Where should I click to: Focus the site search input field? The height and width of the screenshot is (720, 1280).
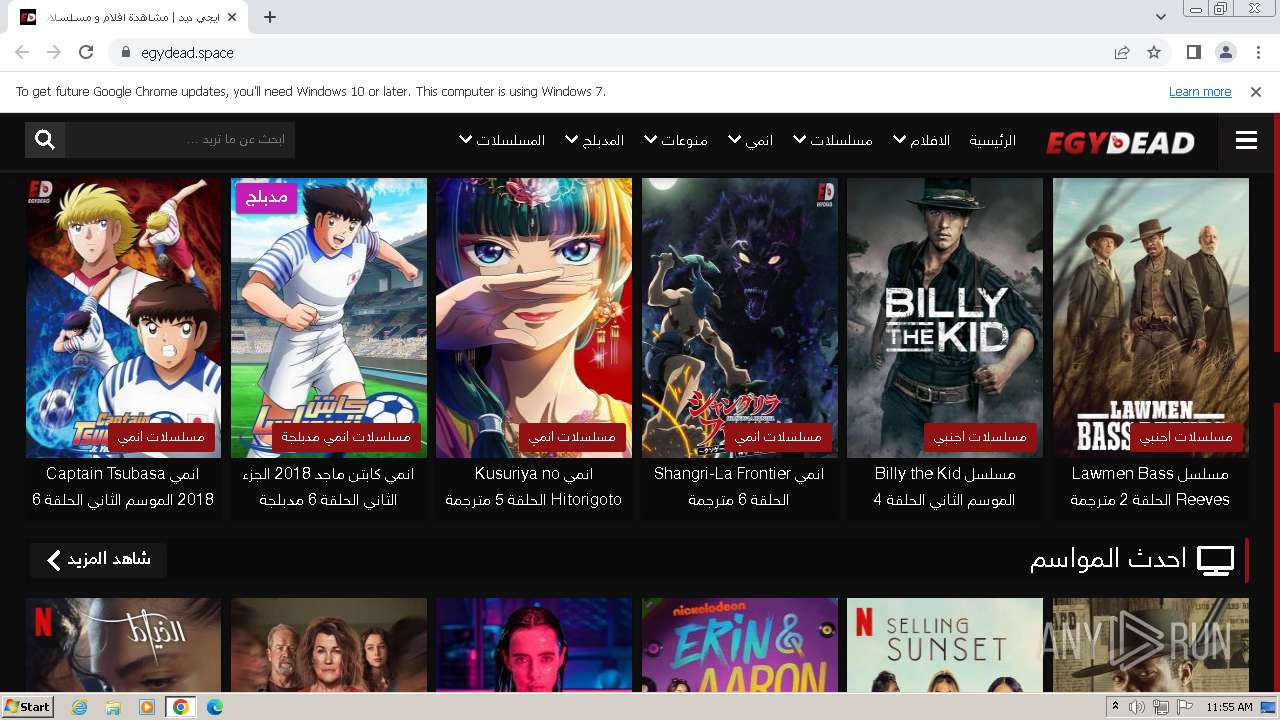(180, 140)
